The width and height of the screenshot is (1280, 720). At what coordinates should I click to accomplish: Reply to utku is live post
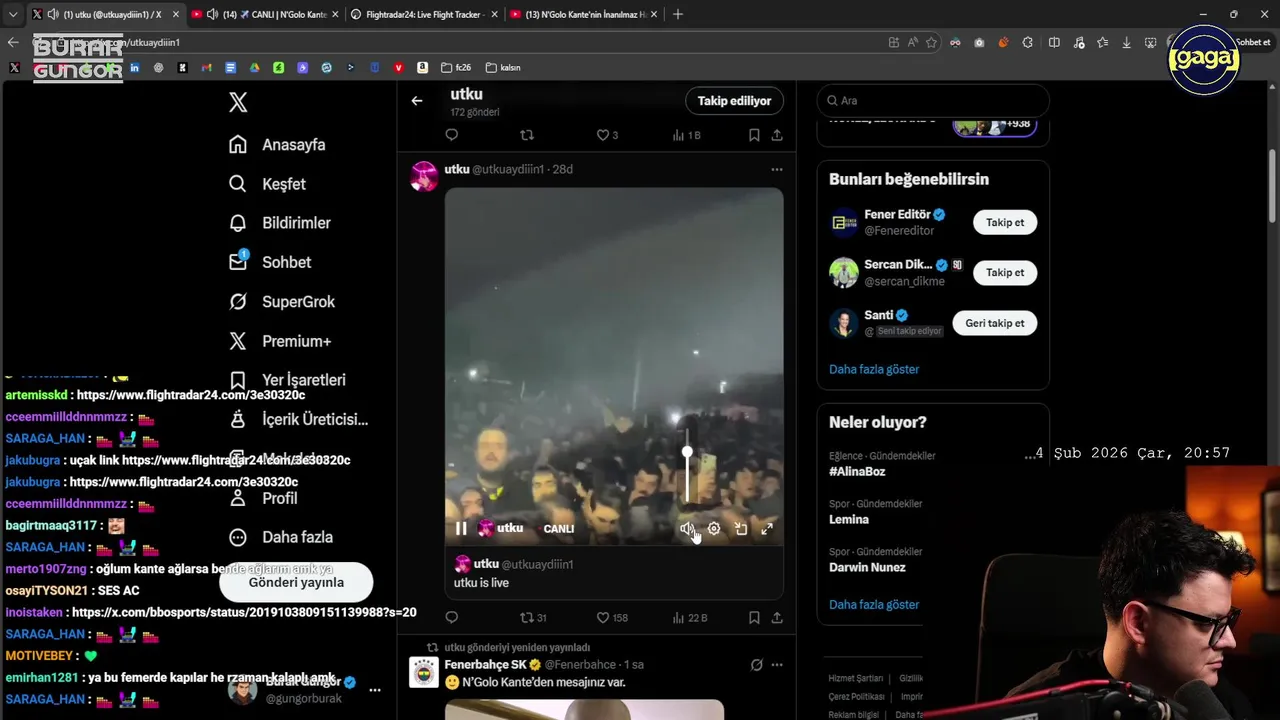tap(452, 618)
